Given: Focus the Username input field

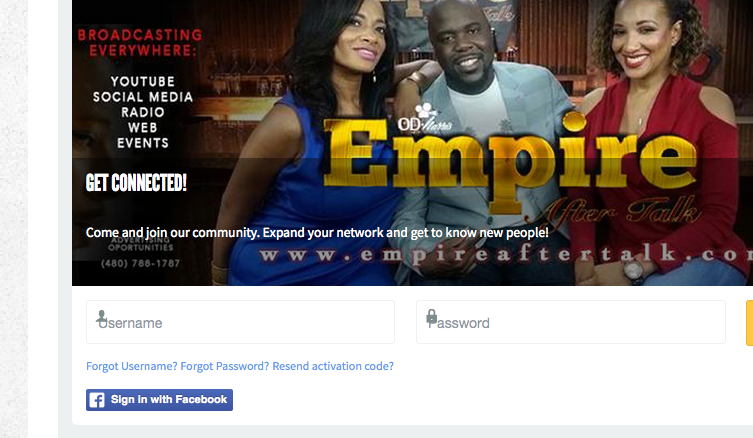Looking at the screenshot, I should pos(240,322).
